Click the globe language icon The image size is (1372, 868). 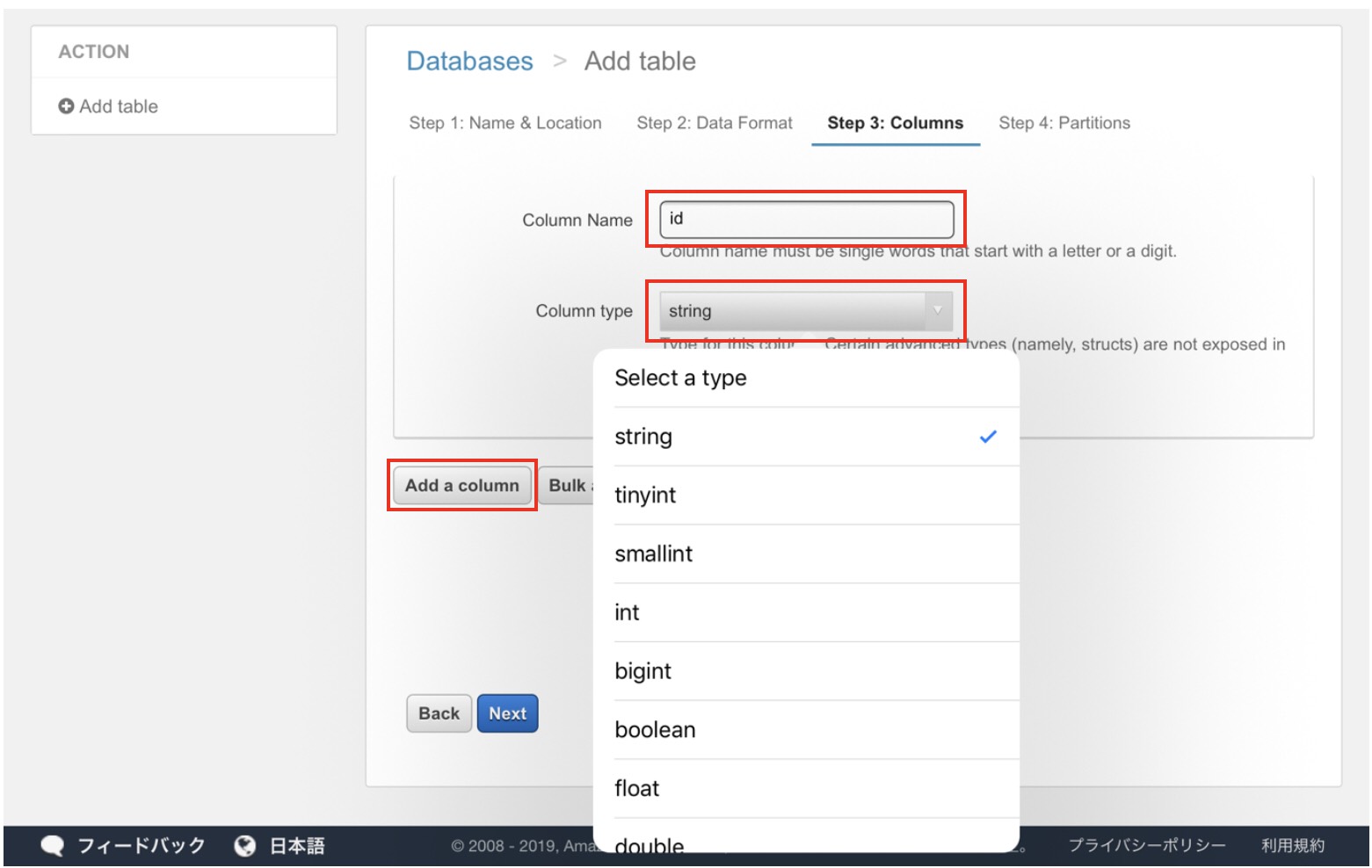pyautogui.click(x=245, y=845)
